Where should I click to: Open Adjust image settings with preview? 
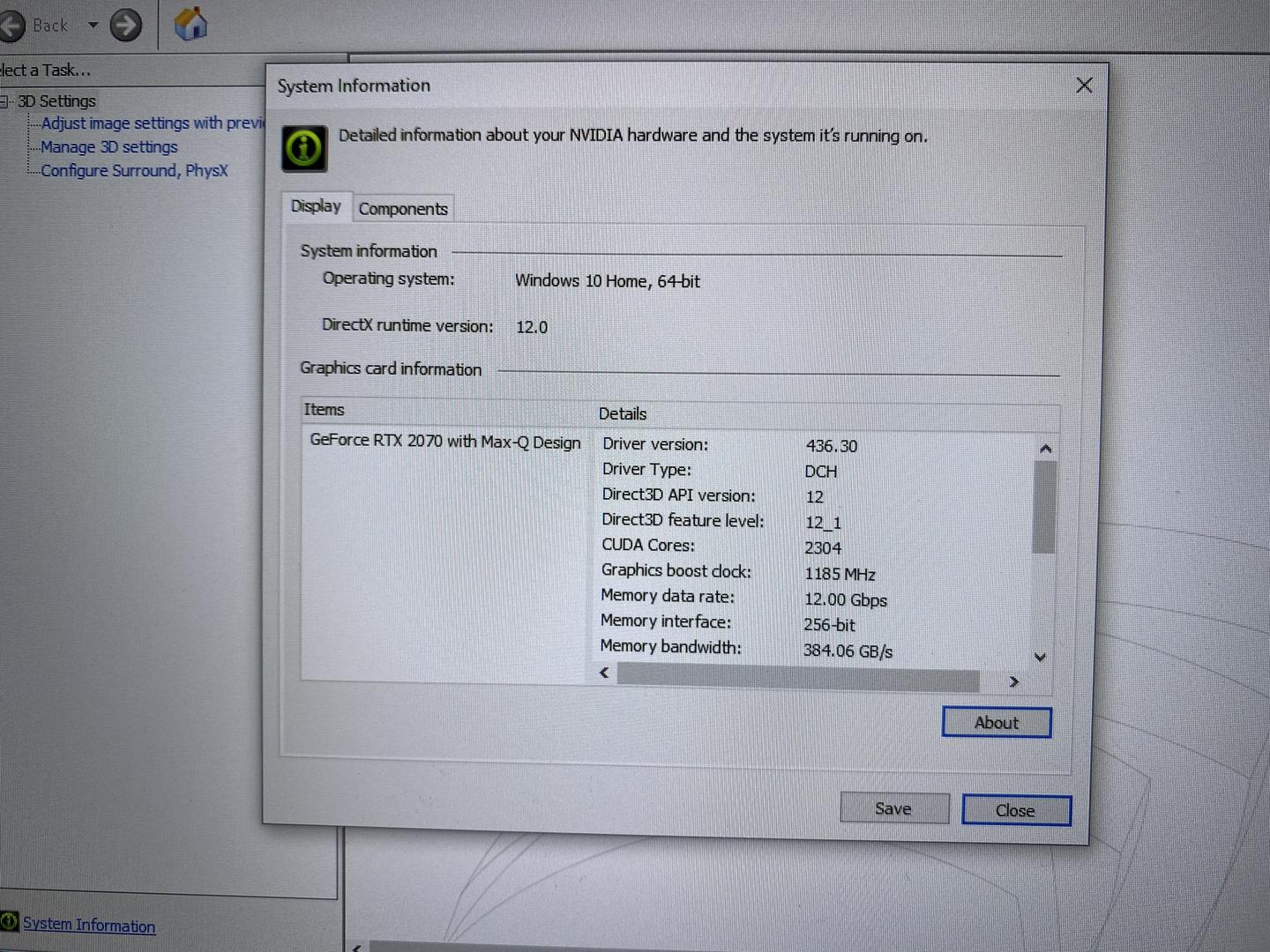tap(153, 123)
